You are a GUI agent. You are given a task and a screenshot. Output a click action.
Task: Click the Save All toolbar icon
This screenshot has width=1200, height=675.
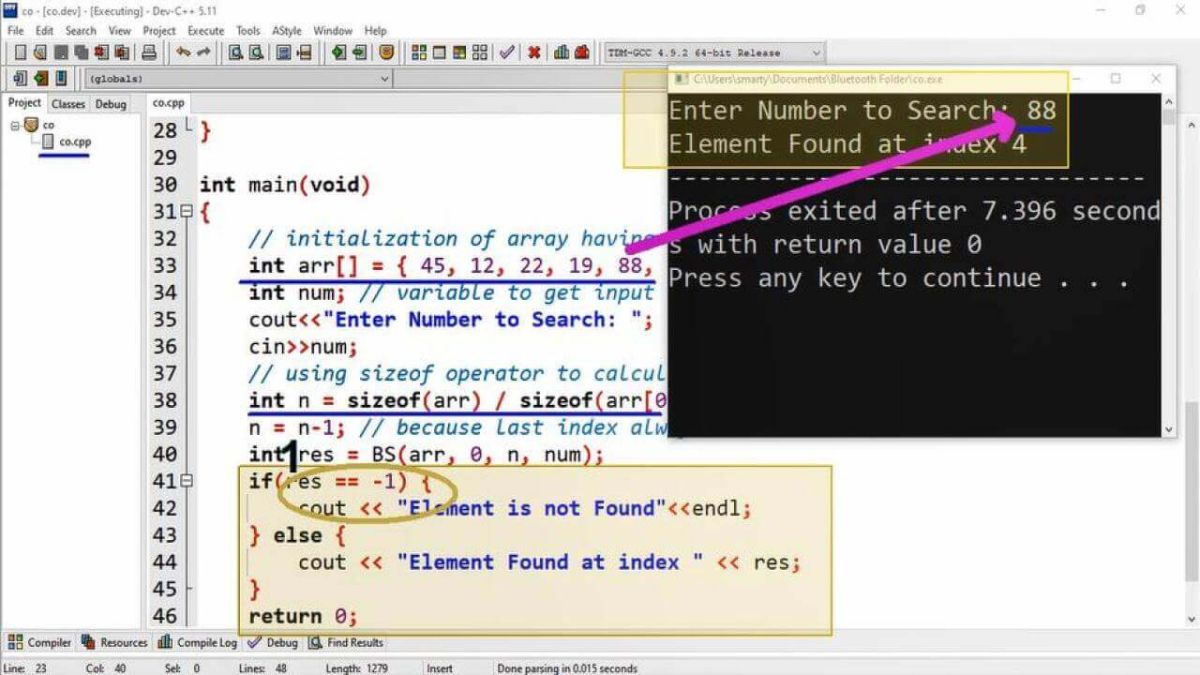(81, 52)
